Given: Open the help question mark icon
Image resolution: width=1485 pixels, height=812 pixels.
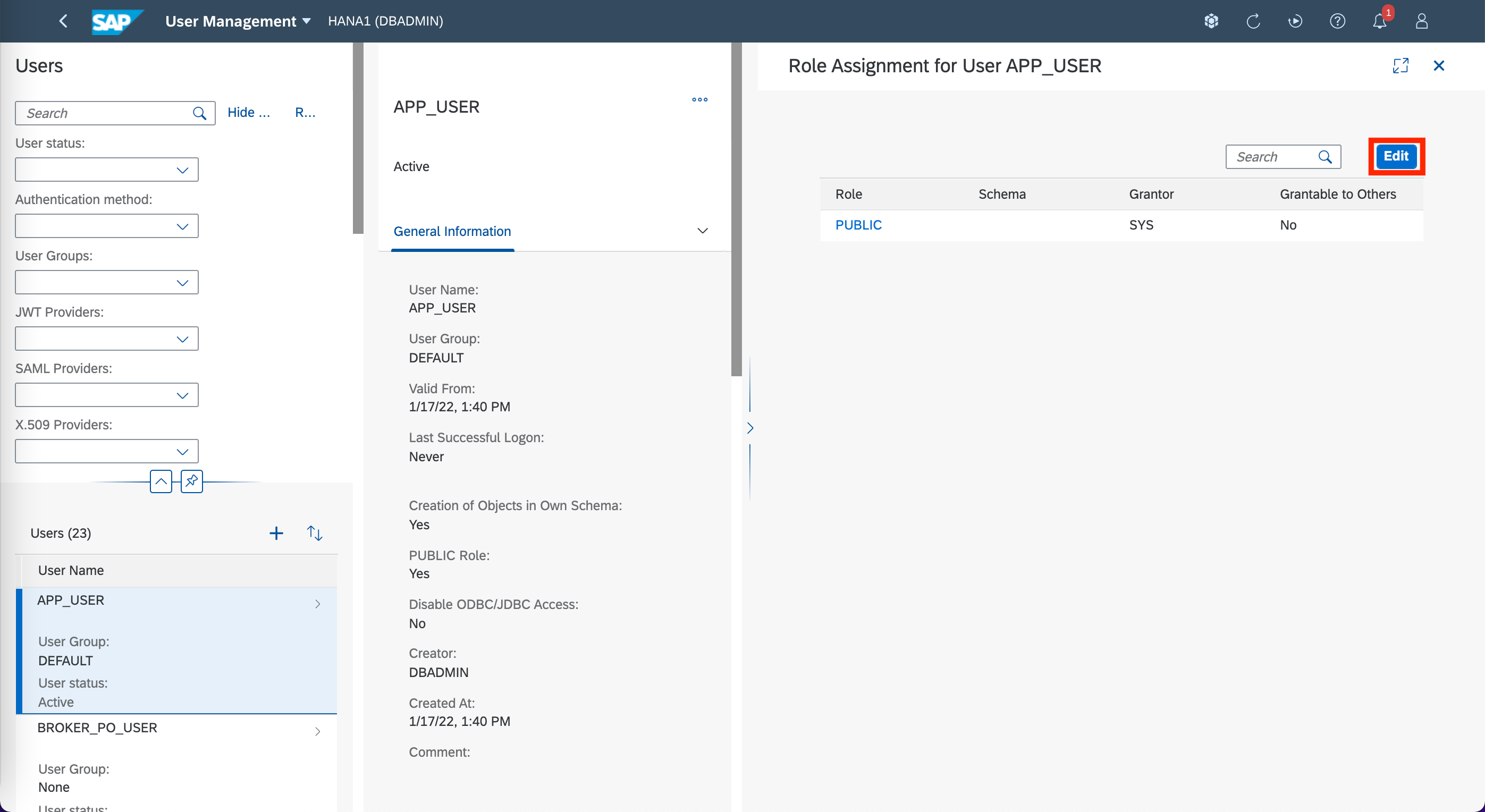Looking at the screenshot, I should 1337,21.
